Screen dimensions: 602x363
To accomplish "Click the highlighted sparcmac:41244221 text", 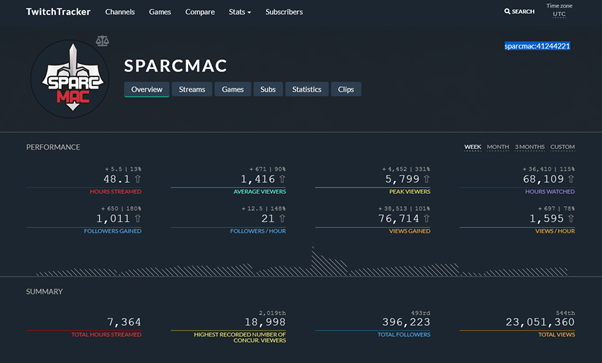I will [x=537, y=46].
